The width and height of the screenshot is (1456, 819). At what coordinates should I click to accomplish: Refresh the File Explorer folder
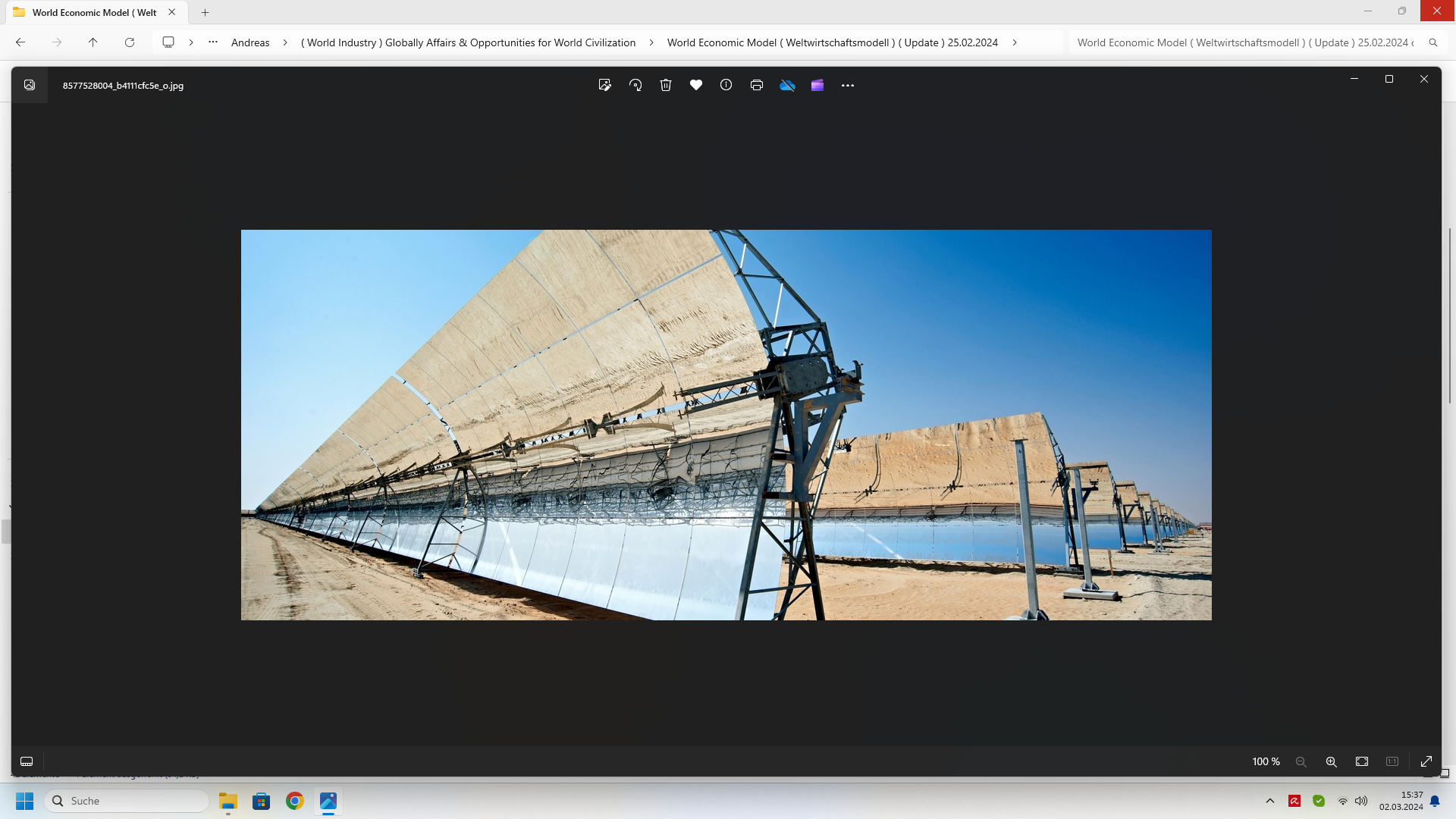(130, 42)
